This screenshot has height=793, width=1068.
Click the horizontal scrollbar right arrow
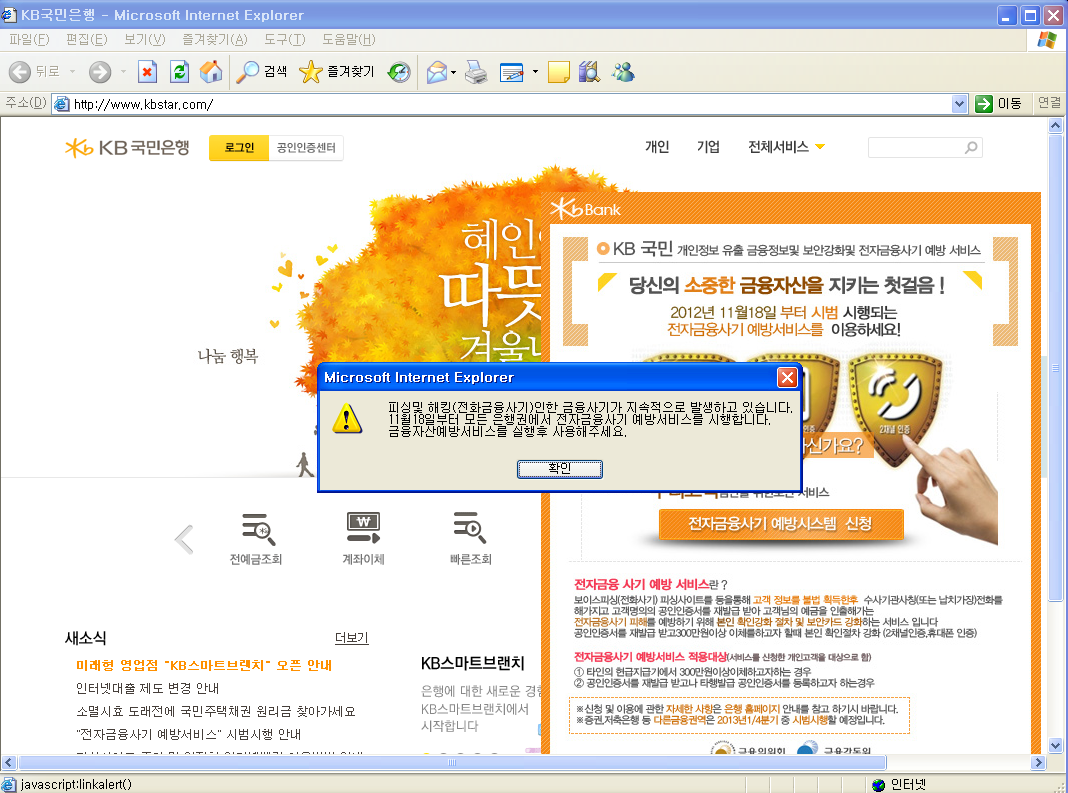point(1039,762)
